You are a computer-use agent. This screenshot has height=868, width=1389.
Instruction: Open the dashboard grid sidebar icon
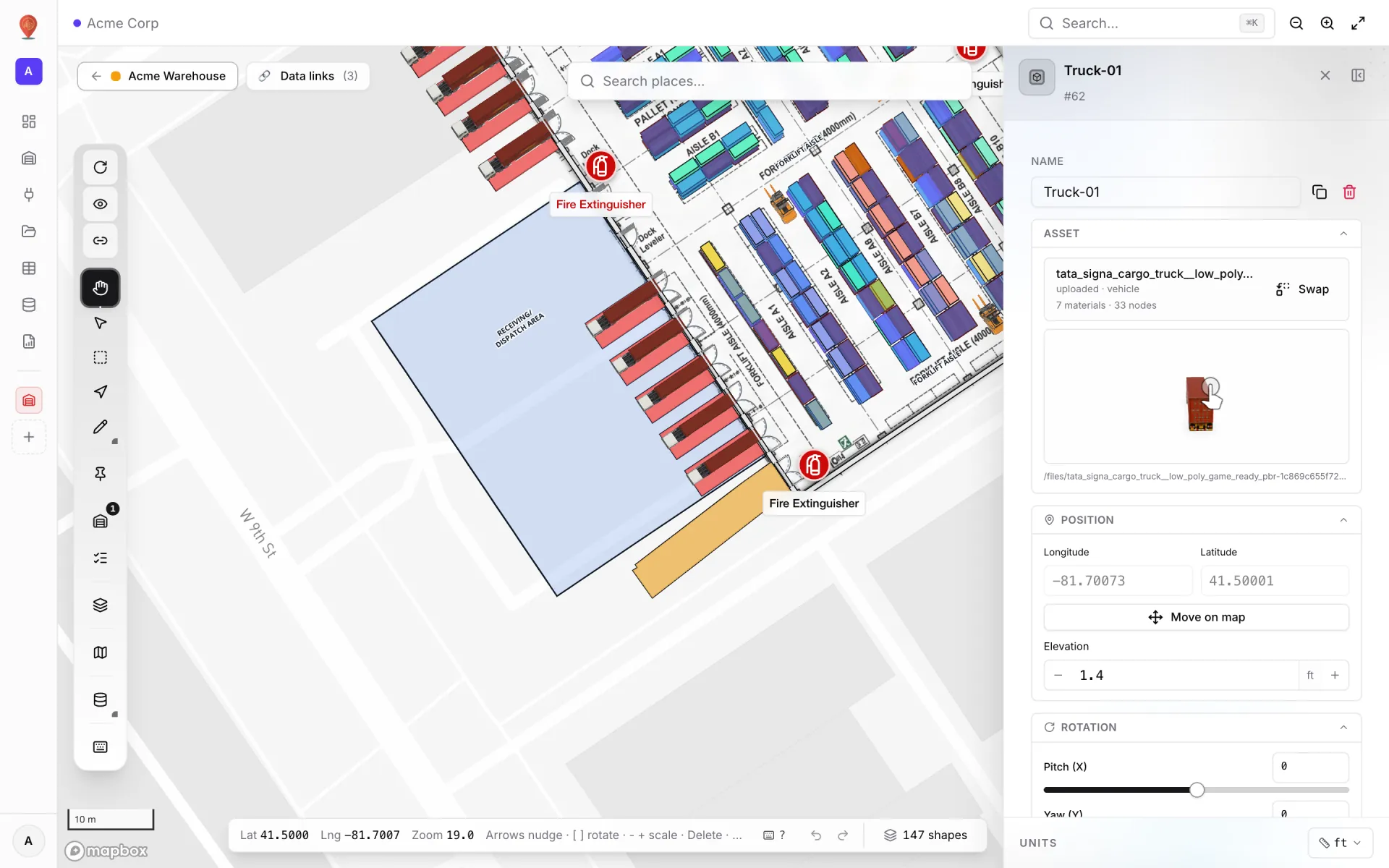pos(29,122)
